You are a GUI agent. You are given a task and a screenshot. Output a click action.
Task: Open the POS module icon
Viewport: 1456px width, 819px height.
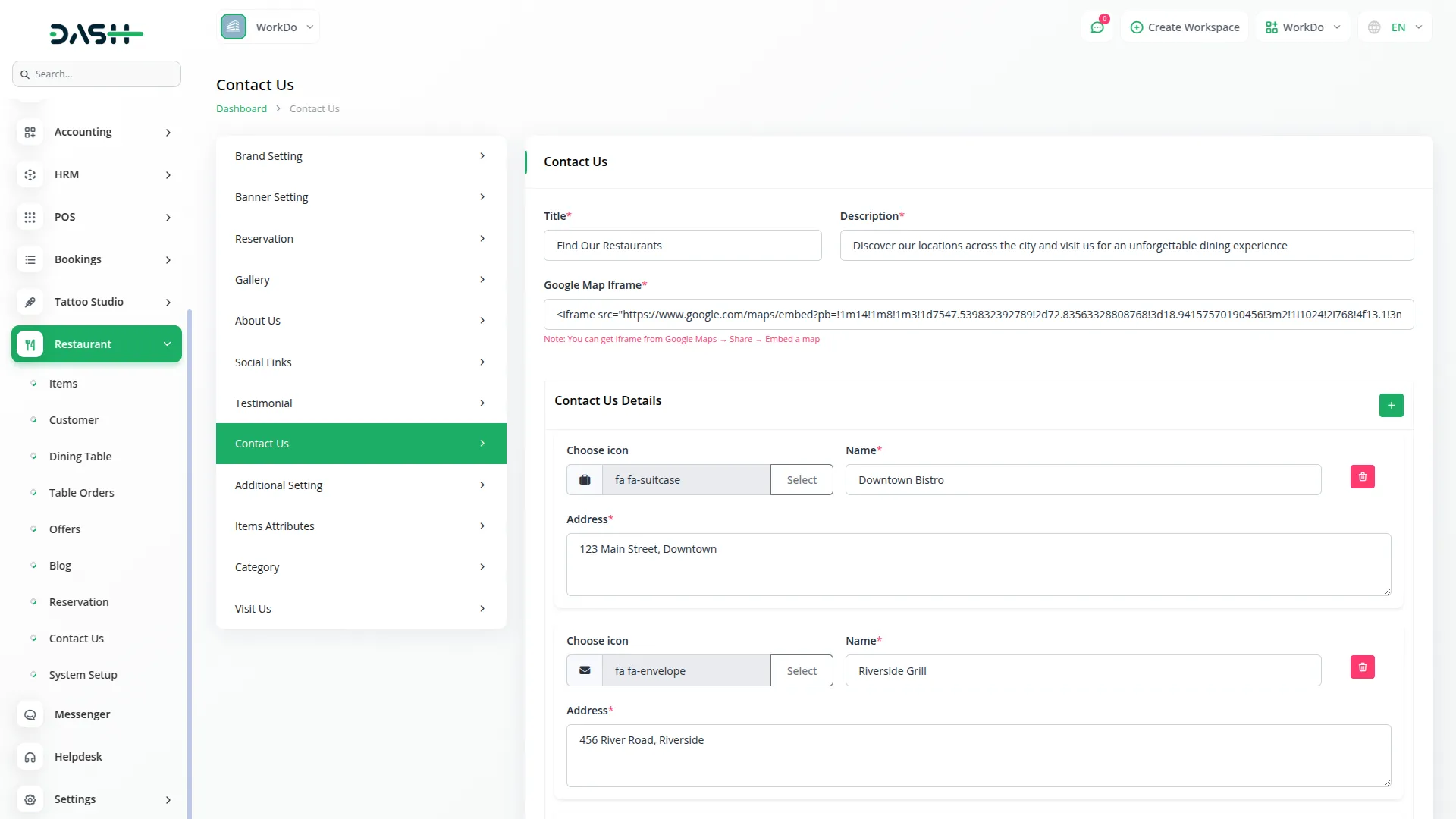30,218
